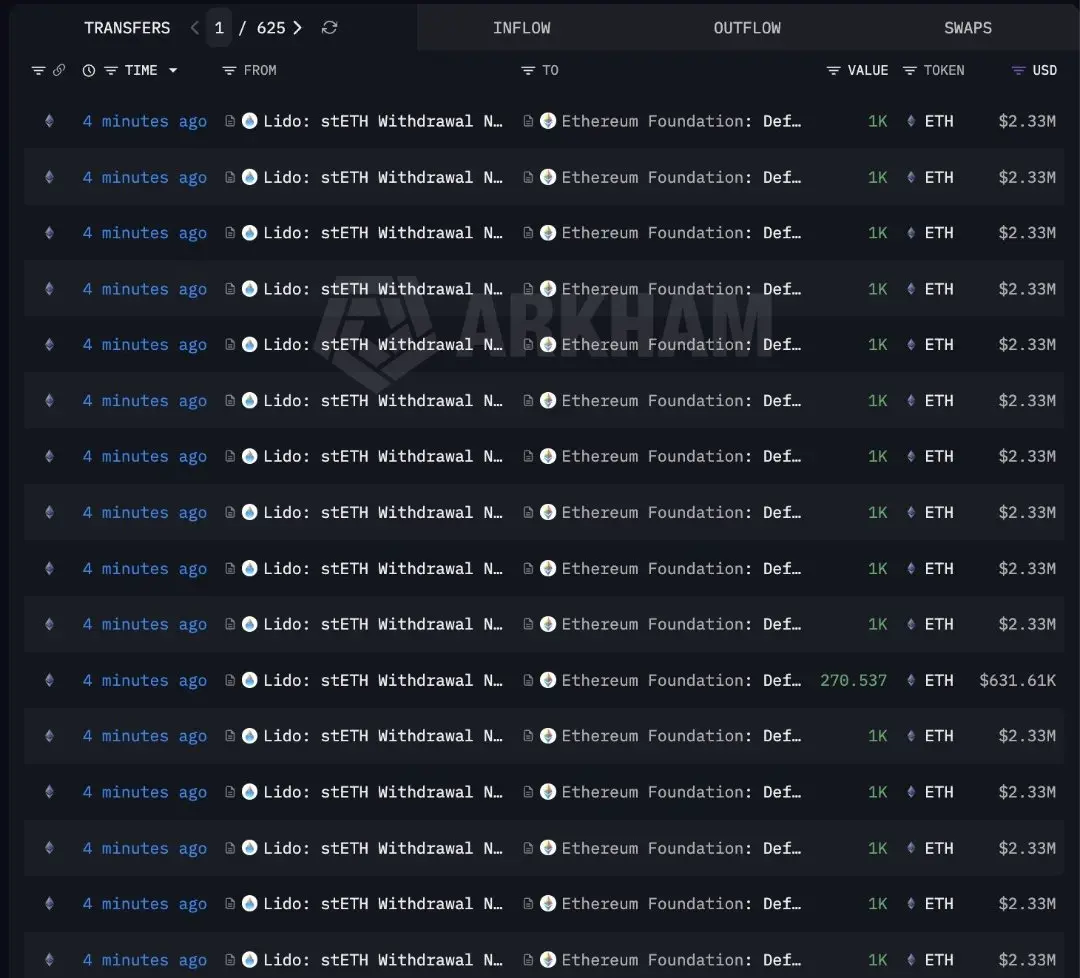Click the total pages count 625
1080x978 pixels.
click(x=271, y=28)
